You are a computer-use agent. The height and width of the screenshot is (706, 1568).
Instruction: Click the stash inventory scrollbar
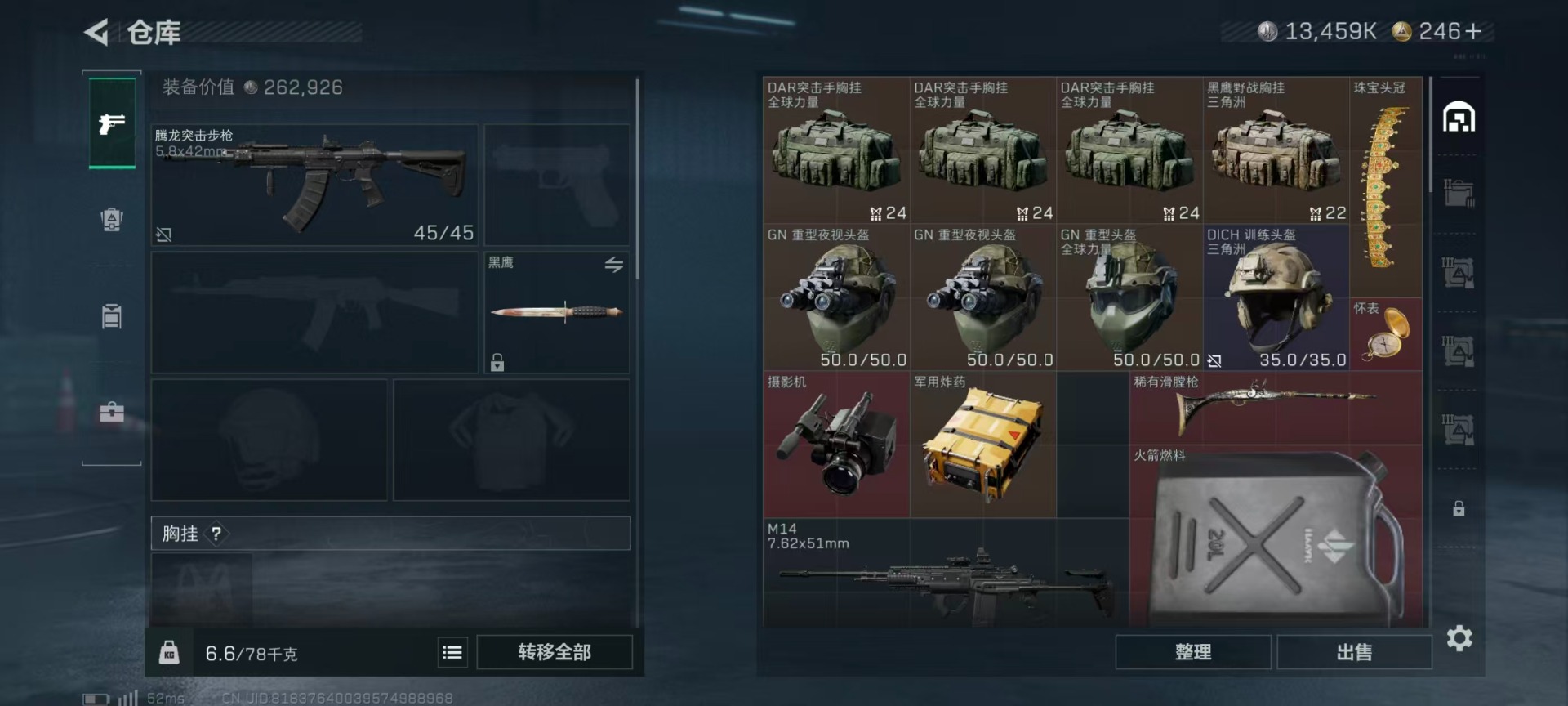(1431, 136)
